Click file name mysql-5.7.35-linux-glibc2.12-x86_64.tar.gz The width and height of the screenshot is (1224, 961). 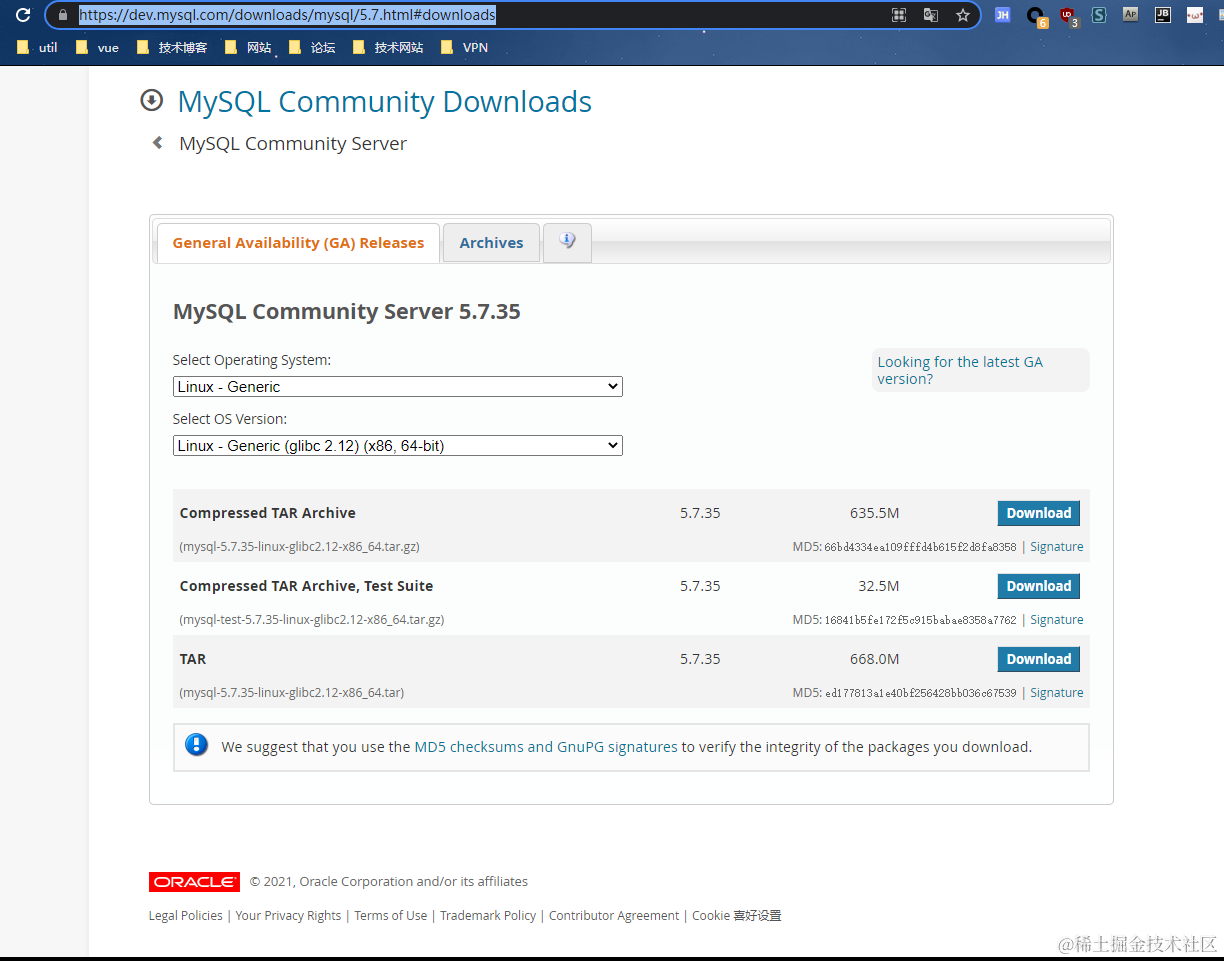tap(300, 547)
